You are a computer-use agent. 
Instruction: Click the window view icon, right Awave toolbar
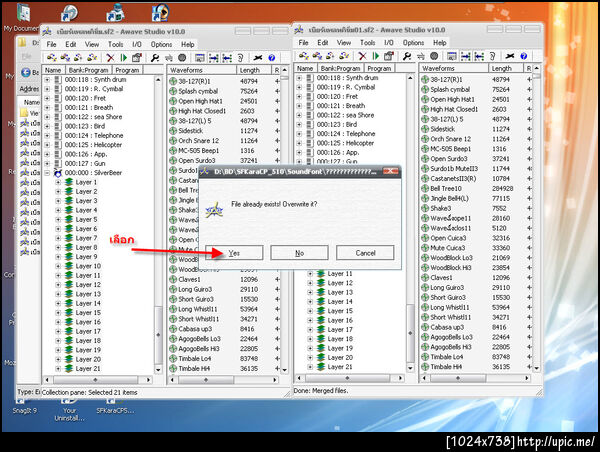[x=452, y=56]
